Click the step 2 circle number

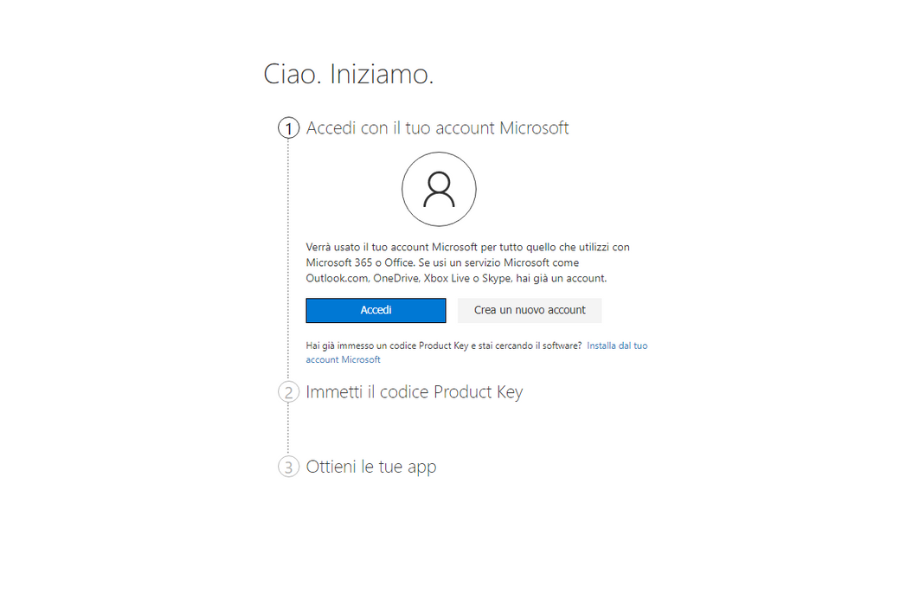click(288, 392)
